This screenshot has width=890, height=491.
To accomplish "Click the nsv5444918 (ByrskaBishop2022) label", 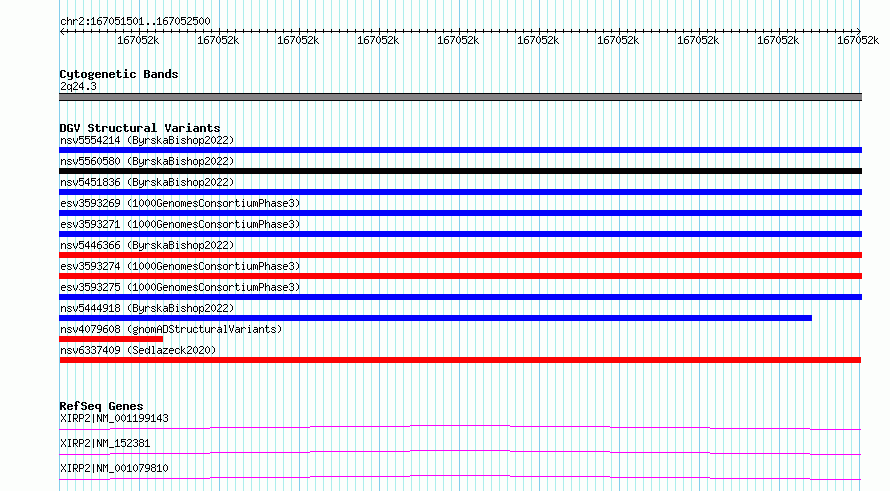I will (147, 308).
